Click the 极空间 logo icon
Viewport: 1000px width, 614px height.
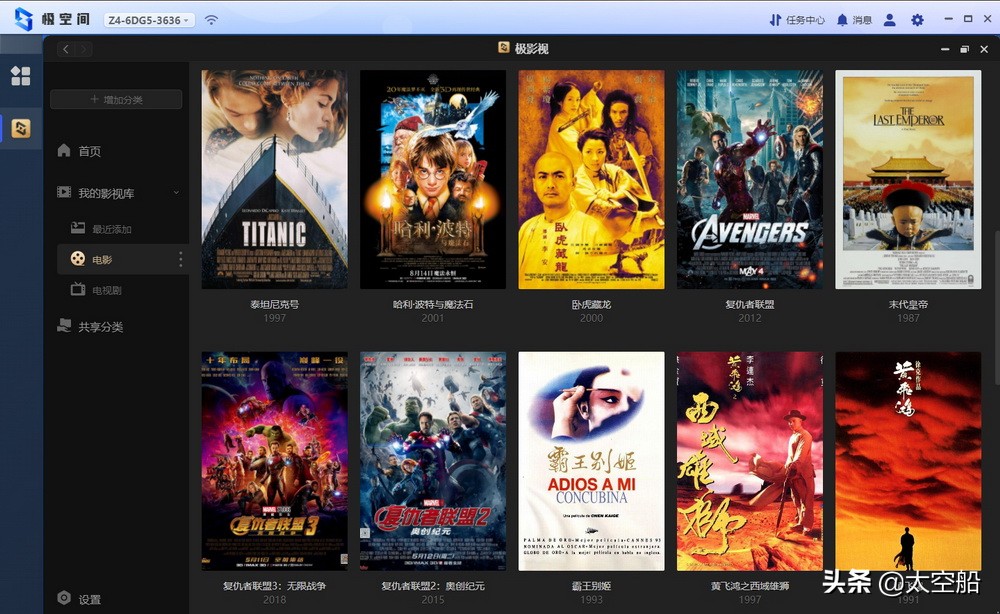click(24, 19)
